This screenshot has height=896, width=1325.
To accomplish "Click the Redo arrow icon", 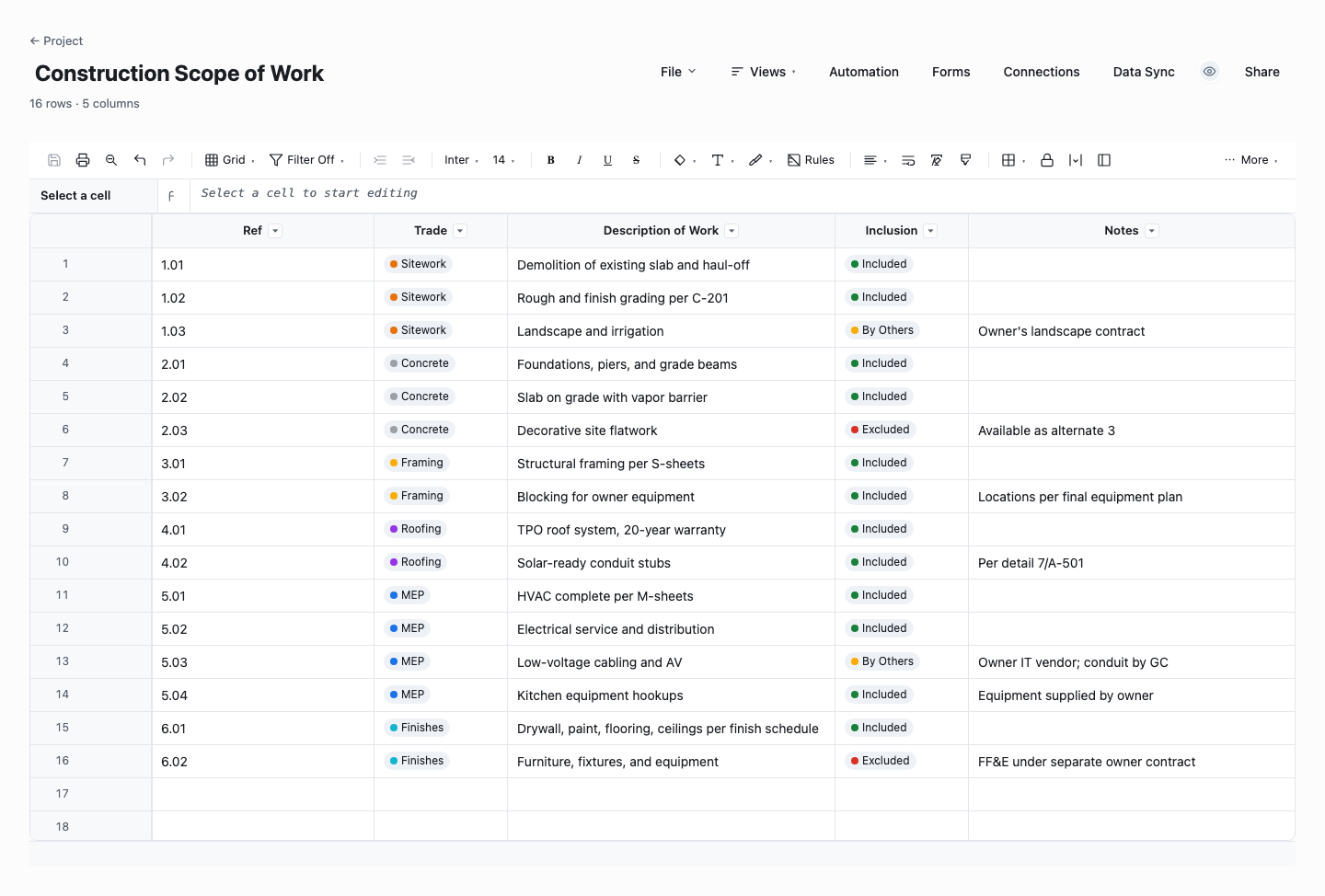I will (168, 160).
